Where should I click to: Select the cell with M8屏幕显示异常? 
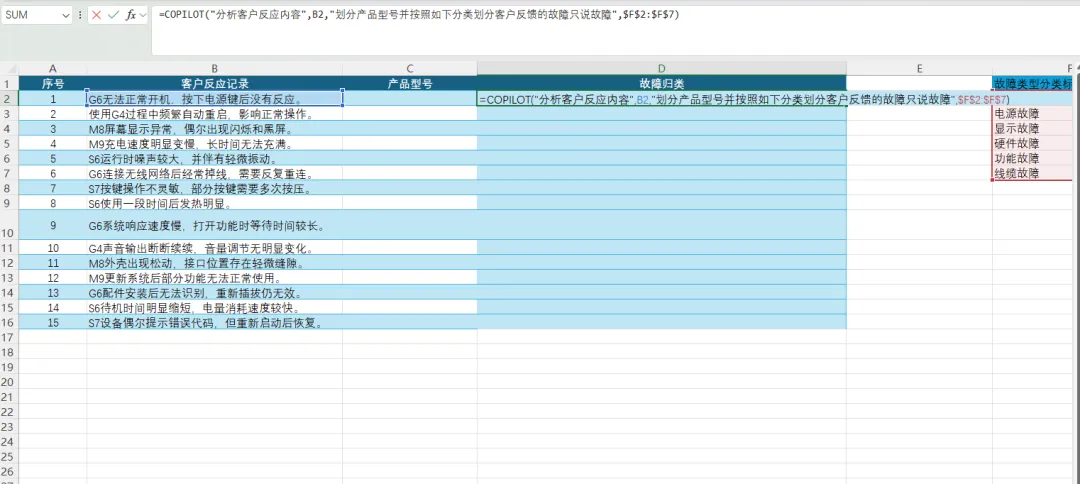[x=215, y=129]
